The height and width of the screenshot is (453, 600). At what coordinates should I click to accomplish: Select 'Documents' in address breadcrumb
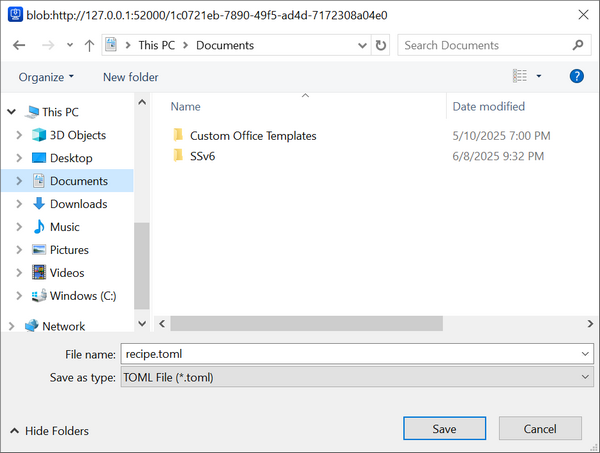click(x=225, y=45)
